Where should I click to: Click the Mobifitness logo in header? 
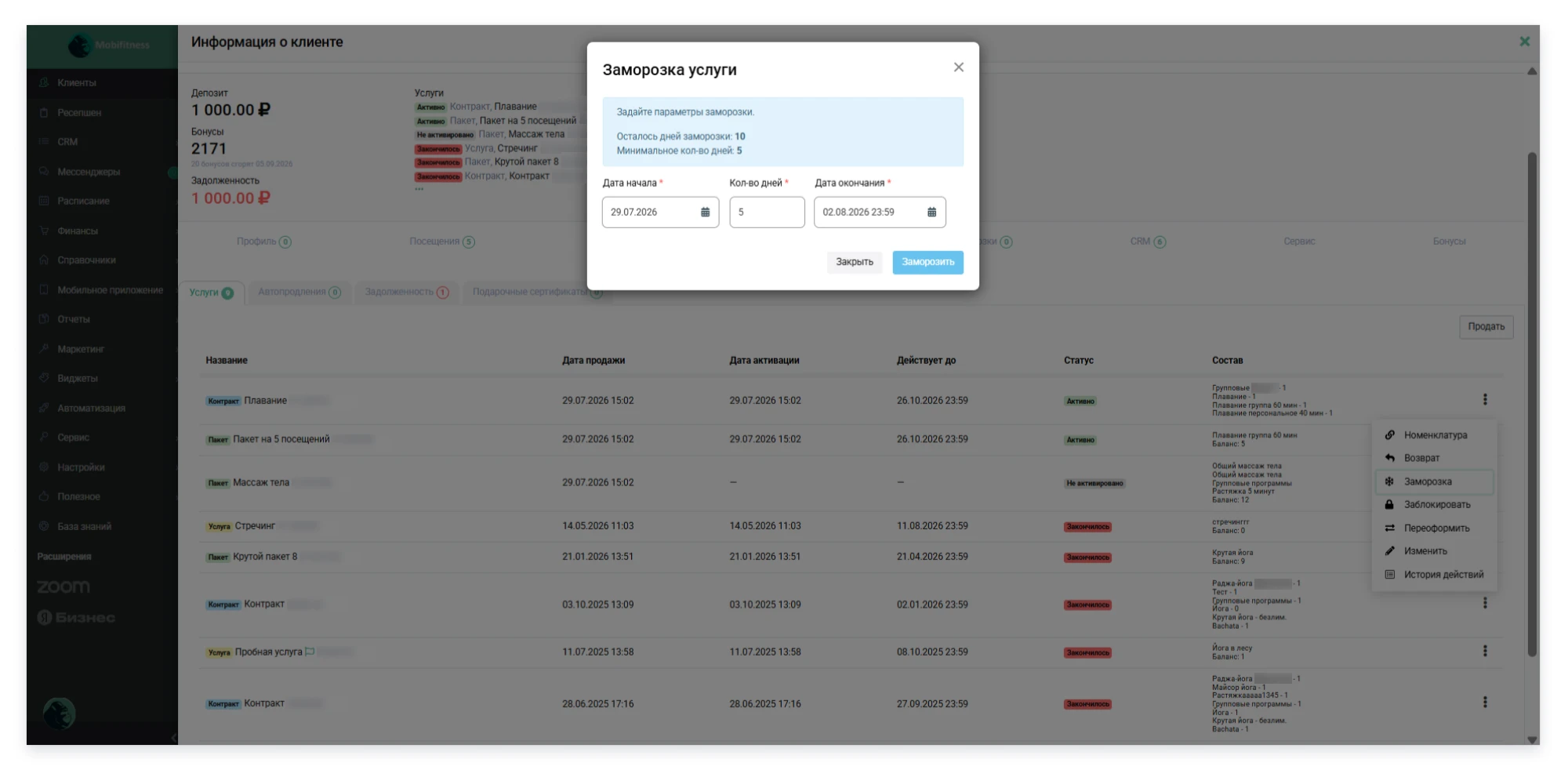(108, 45)
